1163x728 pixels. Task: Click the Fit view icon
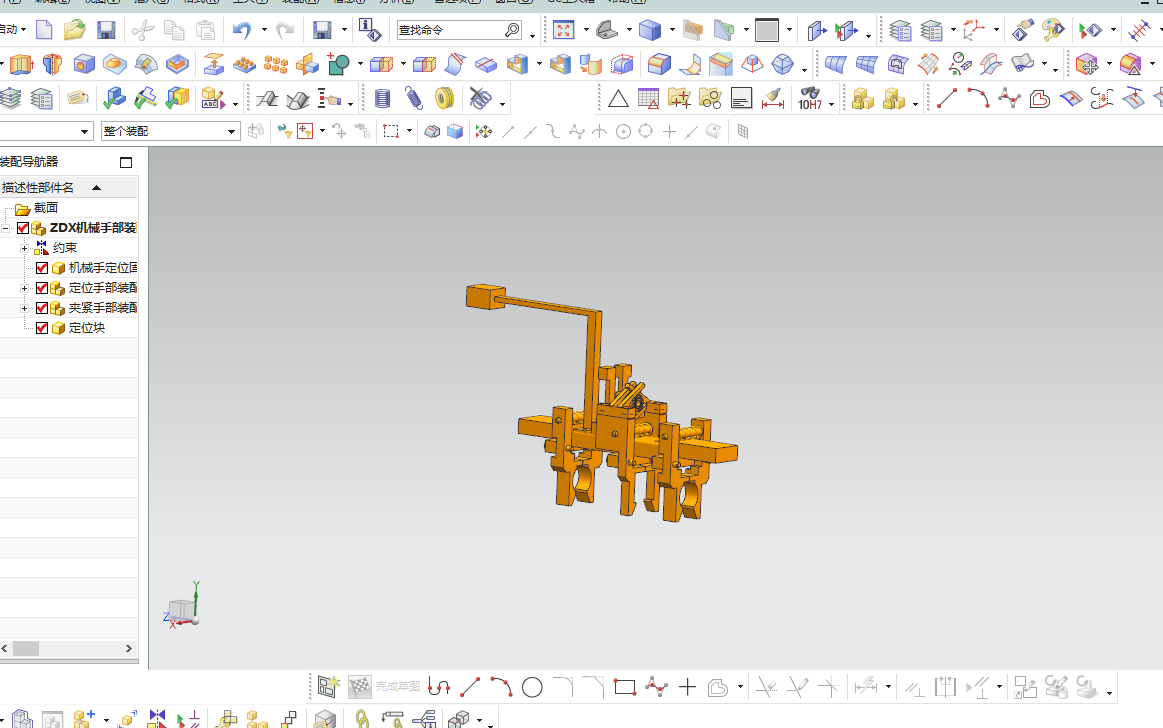(x=564, y=31)
